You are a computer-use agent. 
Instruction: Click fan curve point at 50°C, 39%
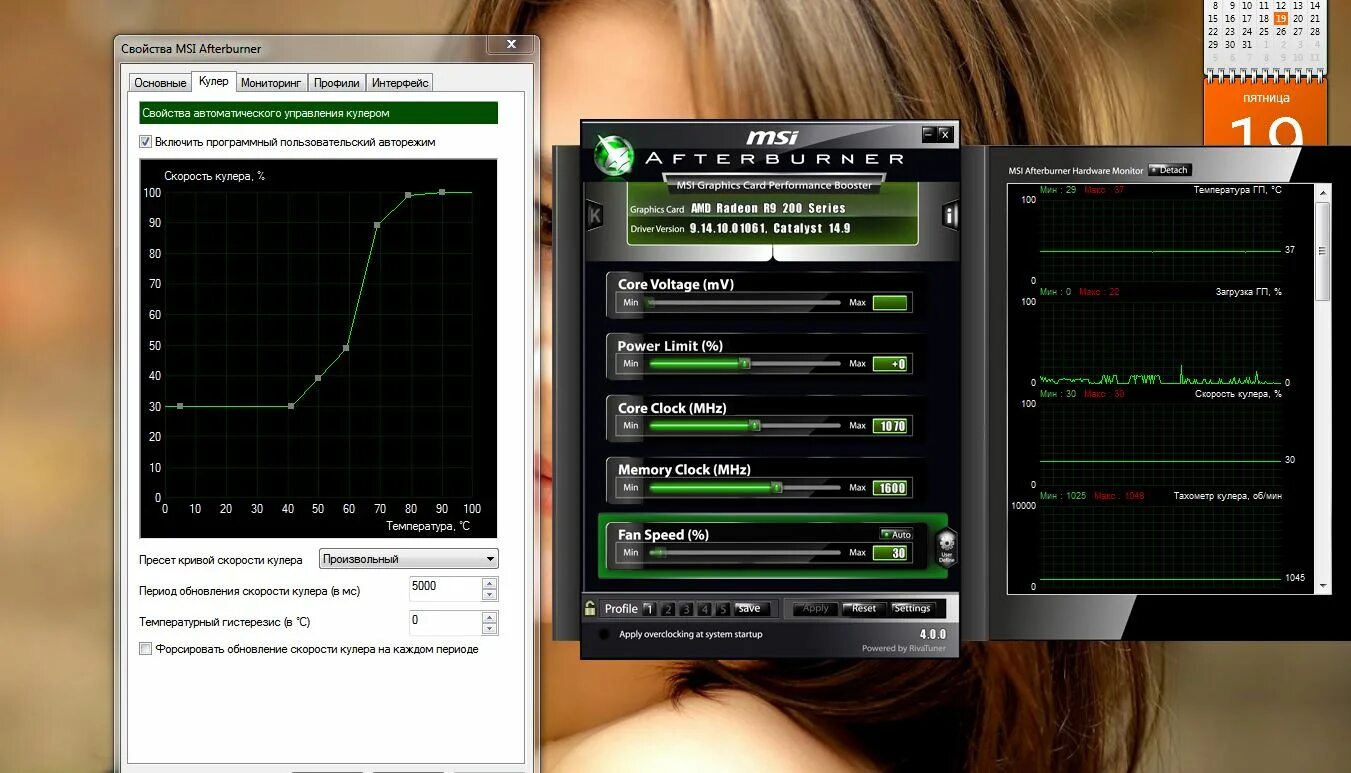pos(318,378)
